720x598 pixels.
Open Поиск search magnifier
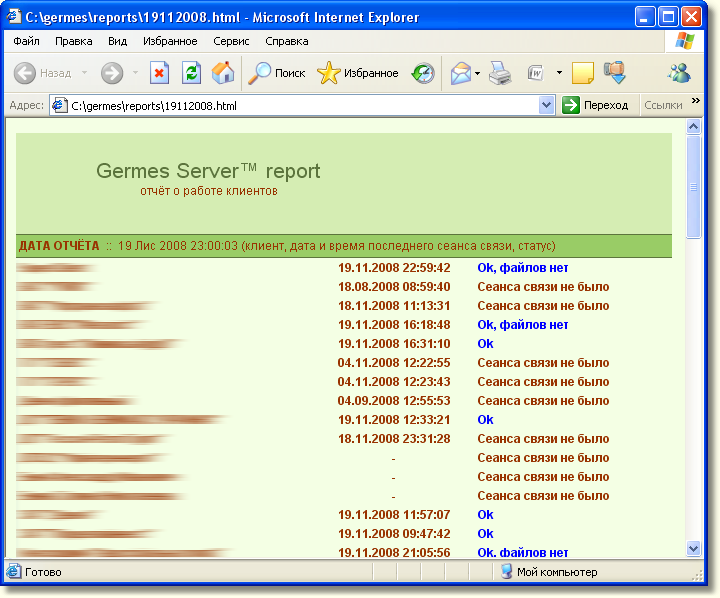[276, 73]
